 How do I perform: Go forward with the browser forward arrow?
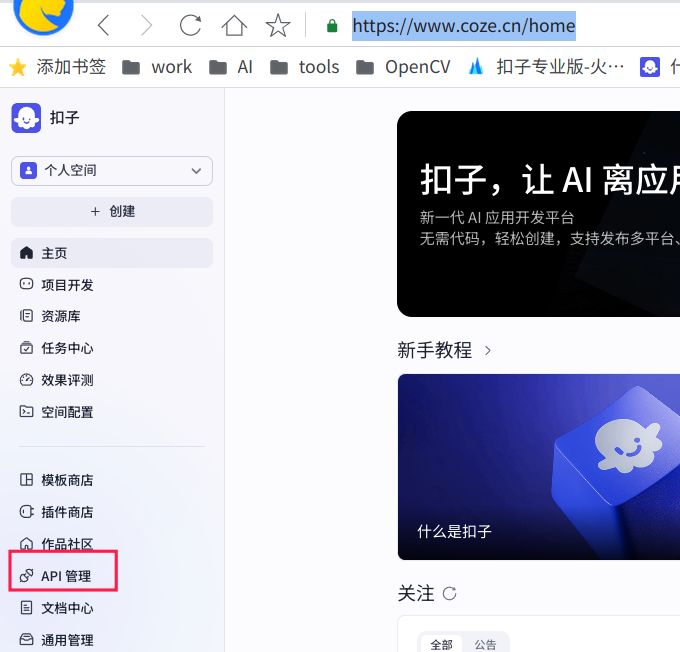147,25
